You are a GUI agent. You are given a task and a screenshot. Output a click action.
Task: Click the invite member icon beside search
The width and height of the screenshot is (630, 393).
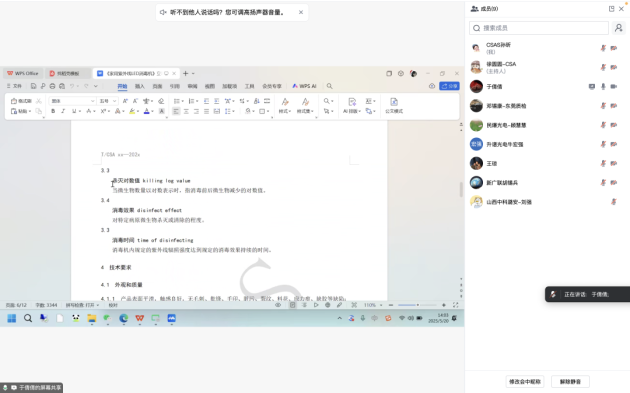click(618, 28)
